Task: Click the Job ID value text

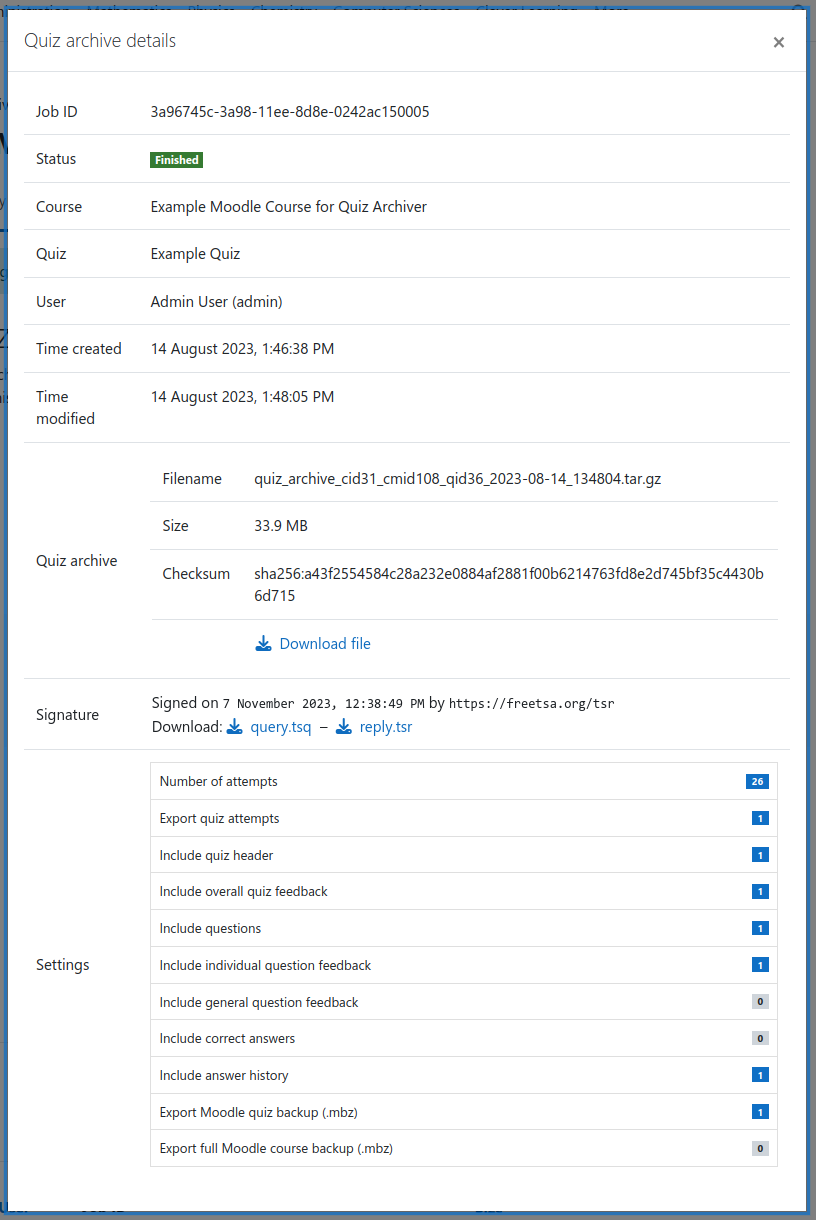Action: tap(290, 112)
